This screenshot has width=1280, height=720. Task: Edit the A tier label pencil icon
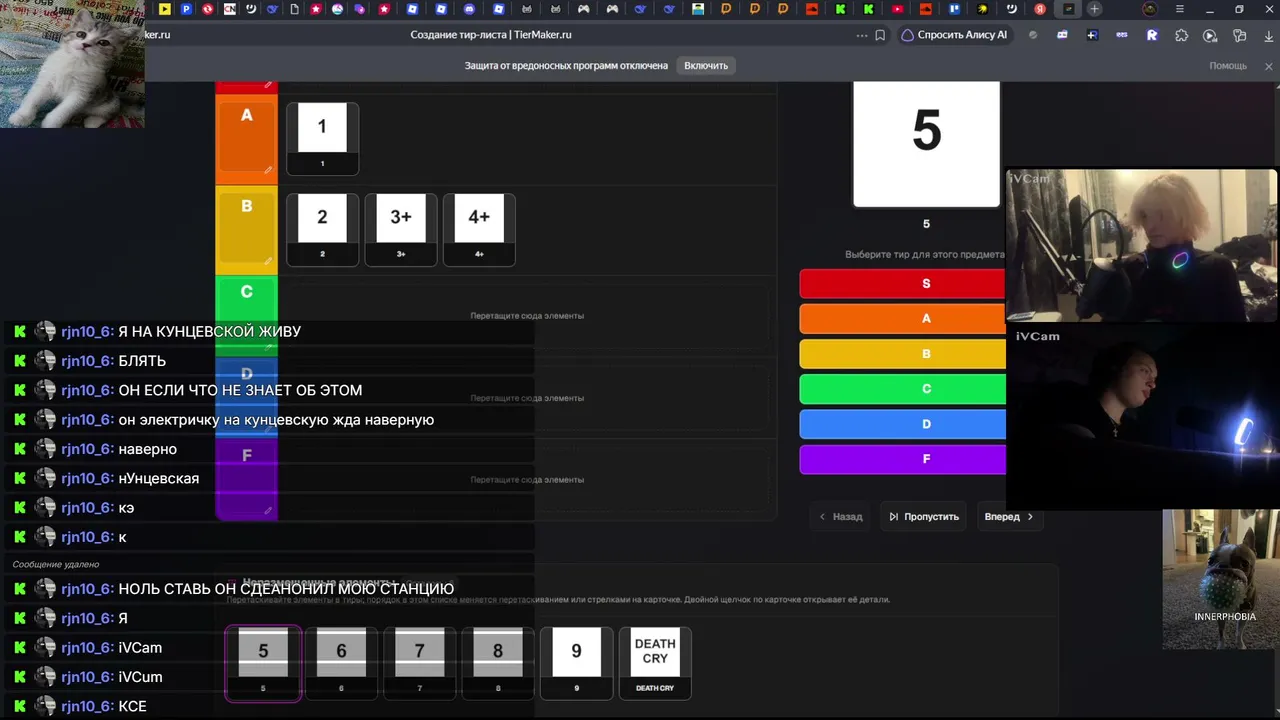tap(268, 170)
